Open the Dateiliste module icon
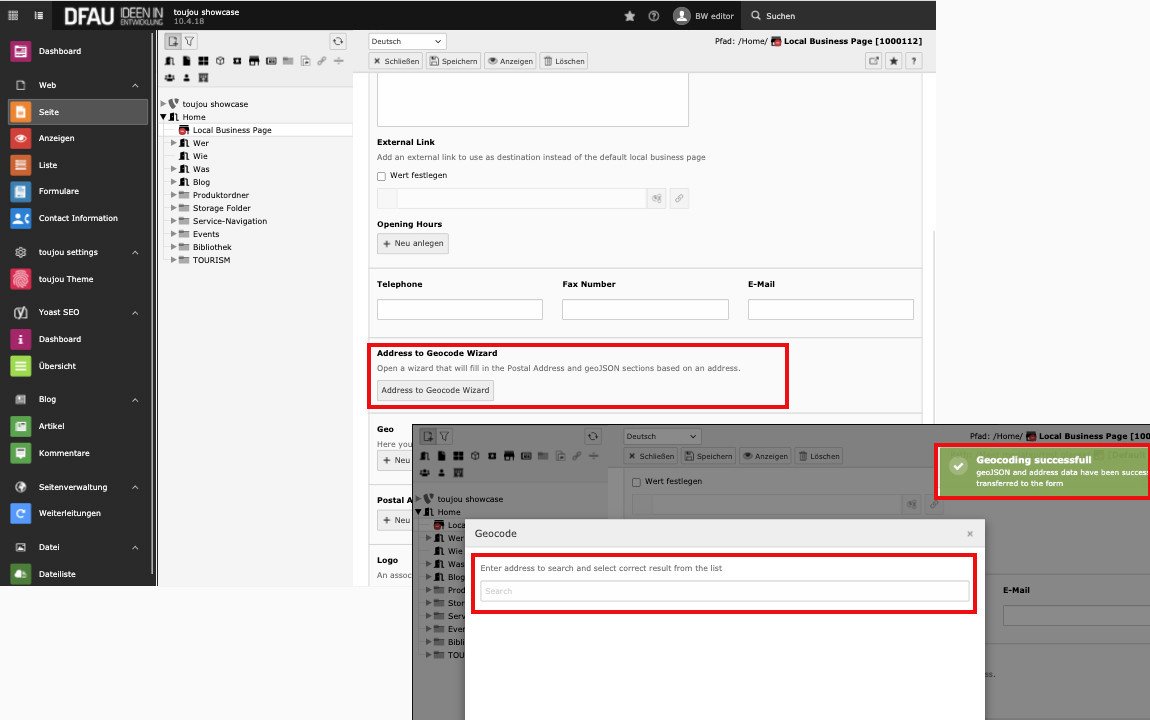This screenshot has height=720, width=1150. coord(20,574)
